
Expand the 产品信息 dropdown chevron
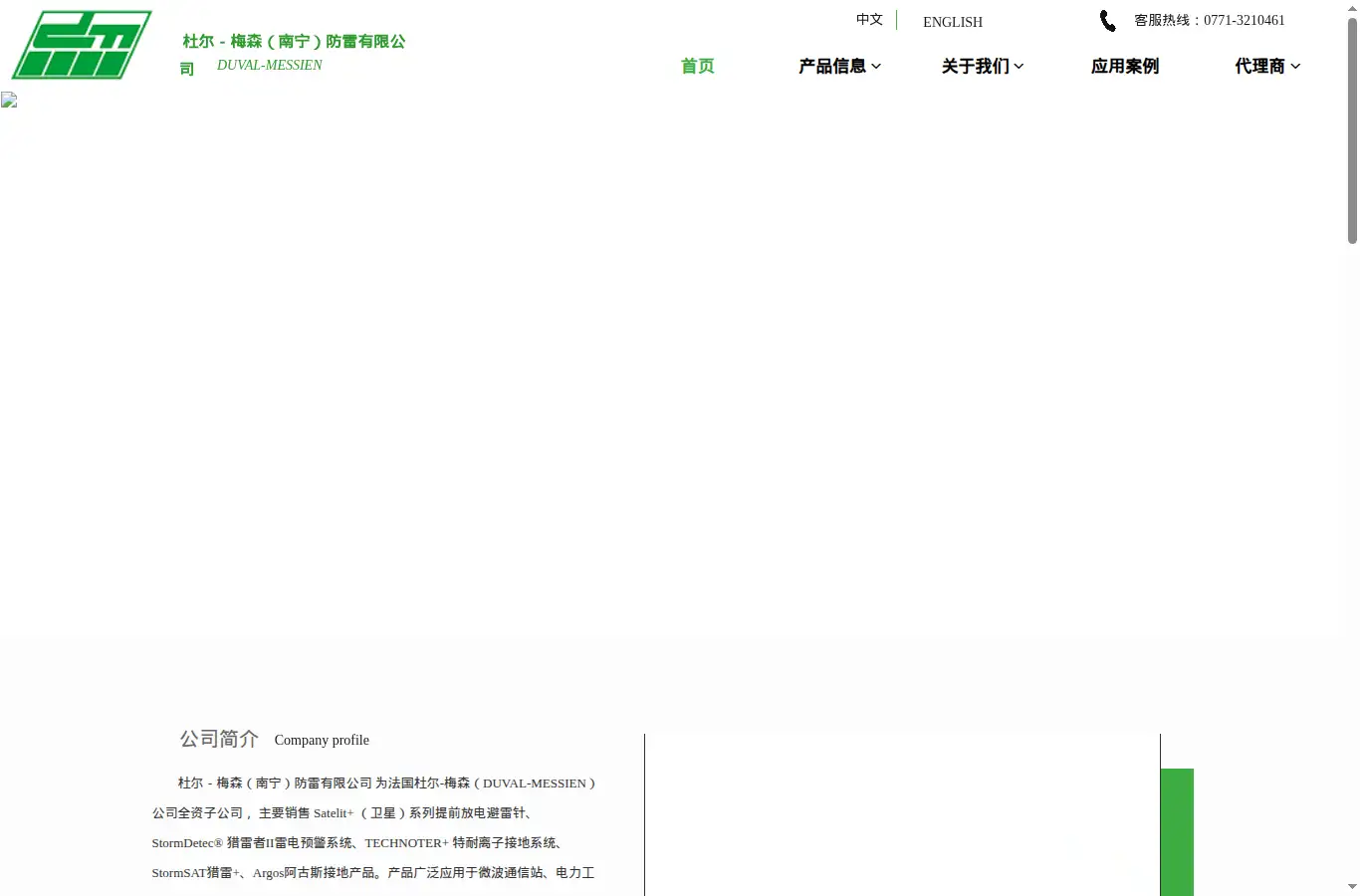[876, 67]
